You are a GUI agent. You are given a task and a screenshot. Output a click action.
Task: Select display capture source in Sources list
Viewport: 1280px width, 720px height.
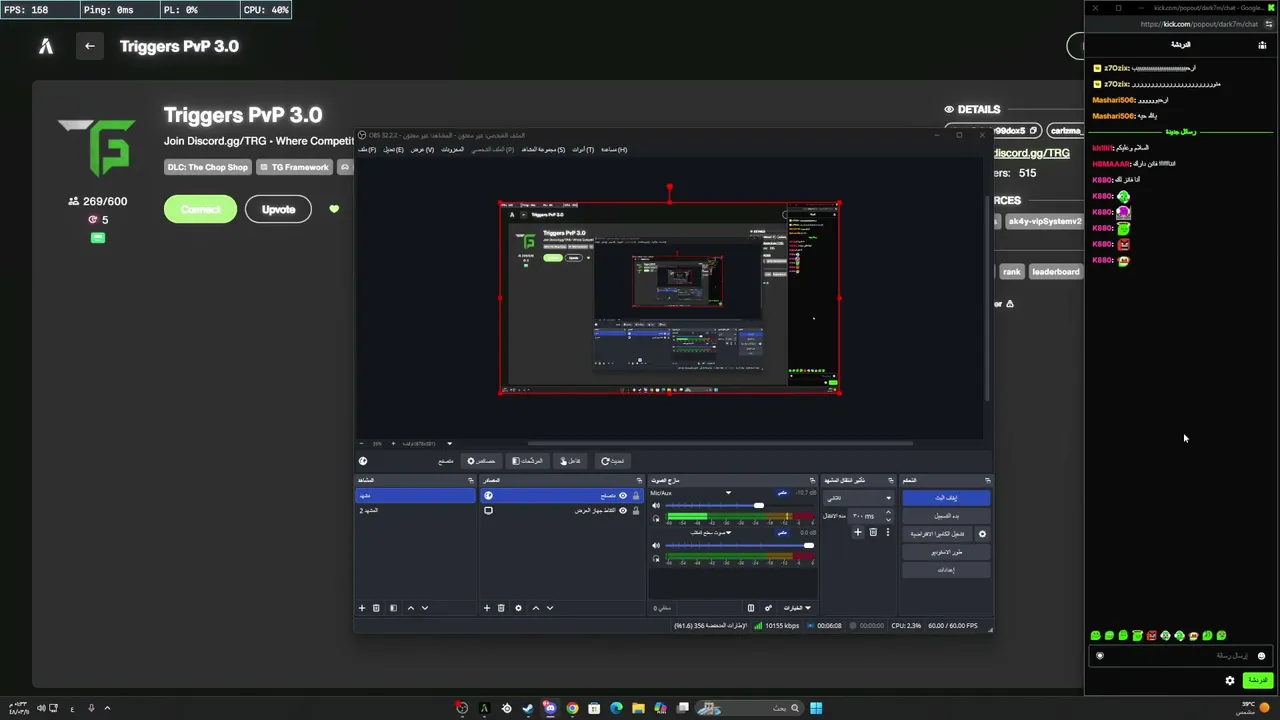tap(561, 511)
